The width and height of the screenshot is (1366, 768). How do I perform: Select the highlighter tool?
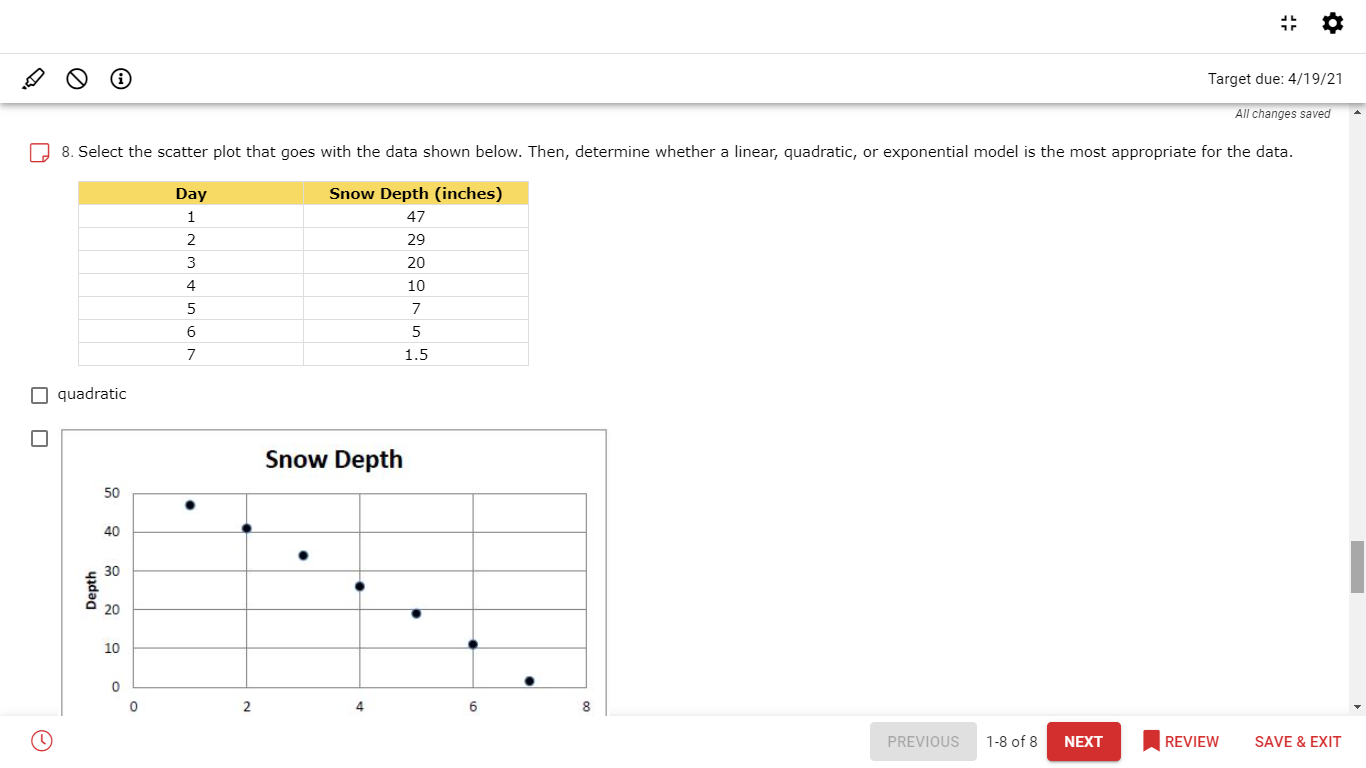tap(33, 78)
